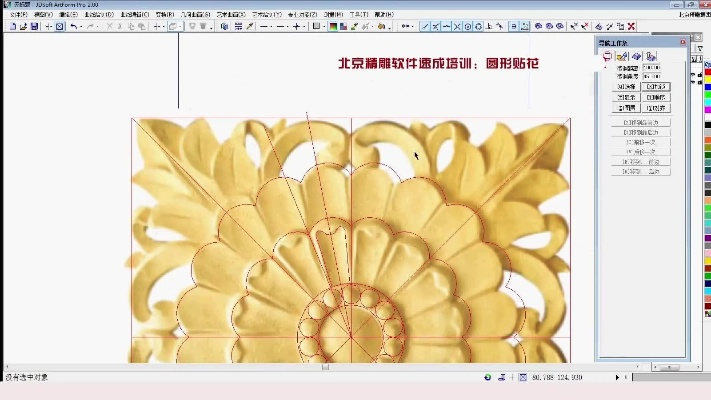This screenshot has height=400, width=711.
Task: Click the red-blue color palette icon
Action: pos(344,26)
